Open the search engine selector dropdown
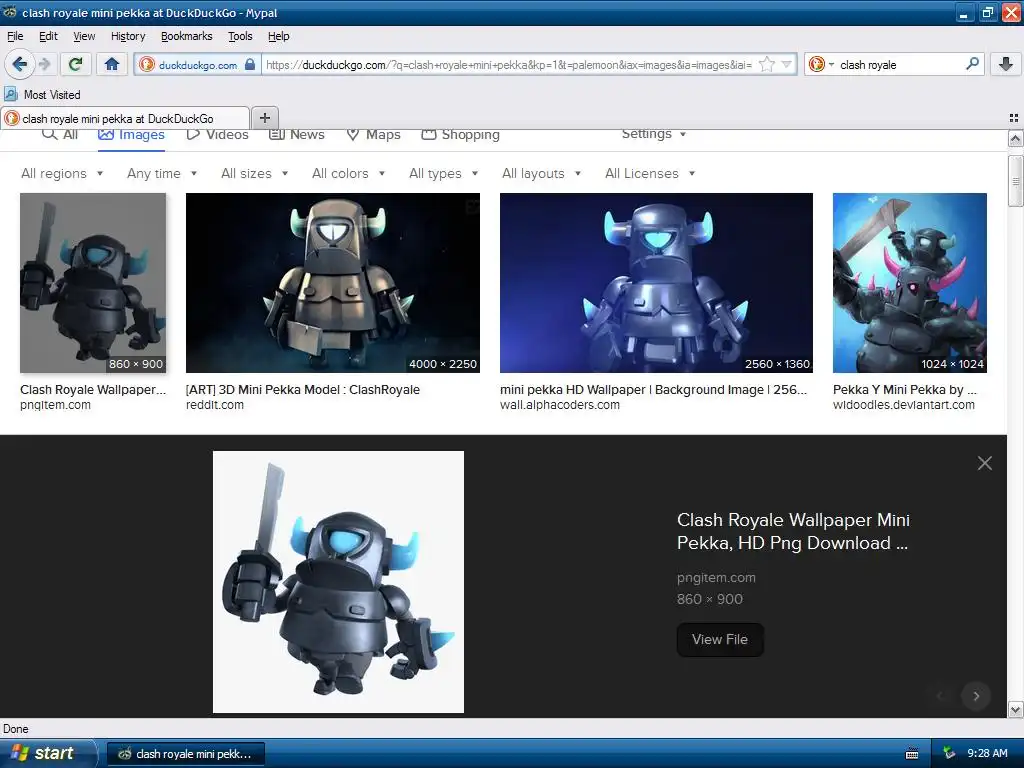Image resolution: width=1024 pixels, height=768 pixels. point(820,64)
